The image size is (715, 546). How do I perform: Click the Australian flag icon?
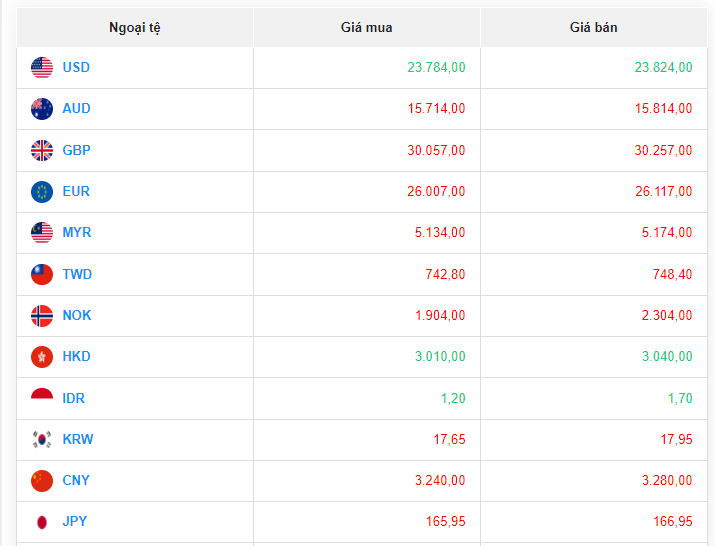click(x=42, y=109)
